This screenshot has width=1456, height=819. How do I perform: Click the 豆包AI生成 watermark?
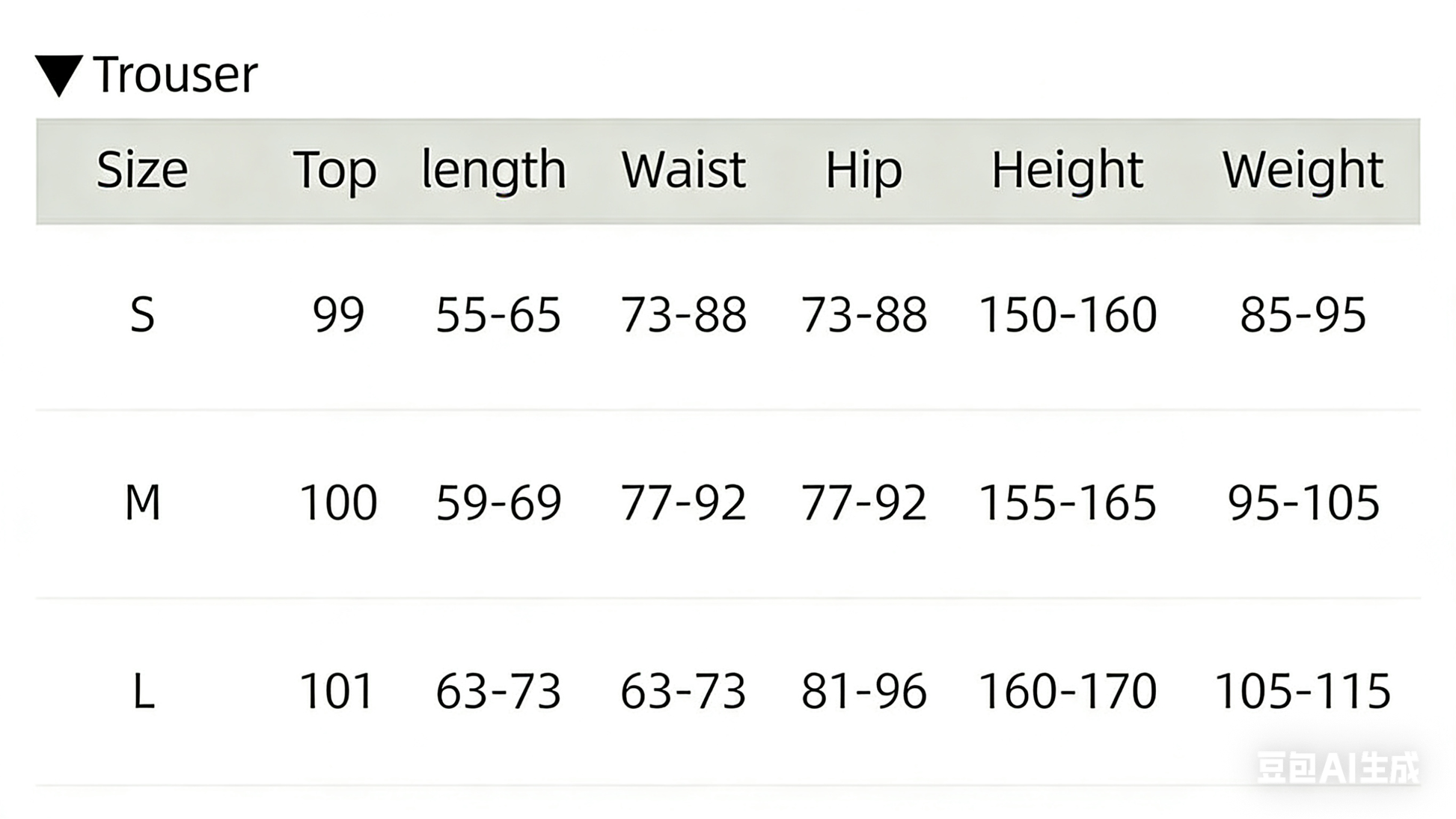click(1338, 768)
